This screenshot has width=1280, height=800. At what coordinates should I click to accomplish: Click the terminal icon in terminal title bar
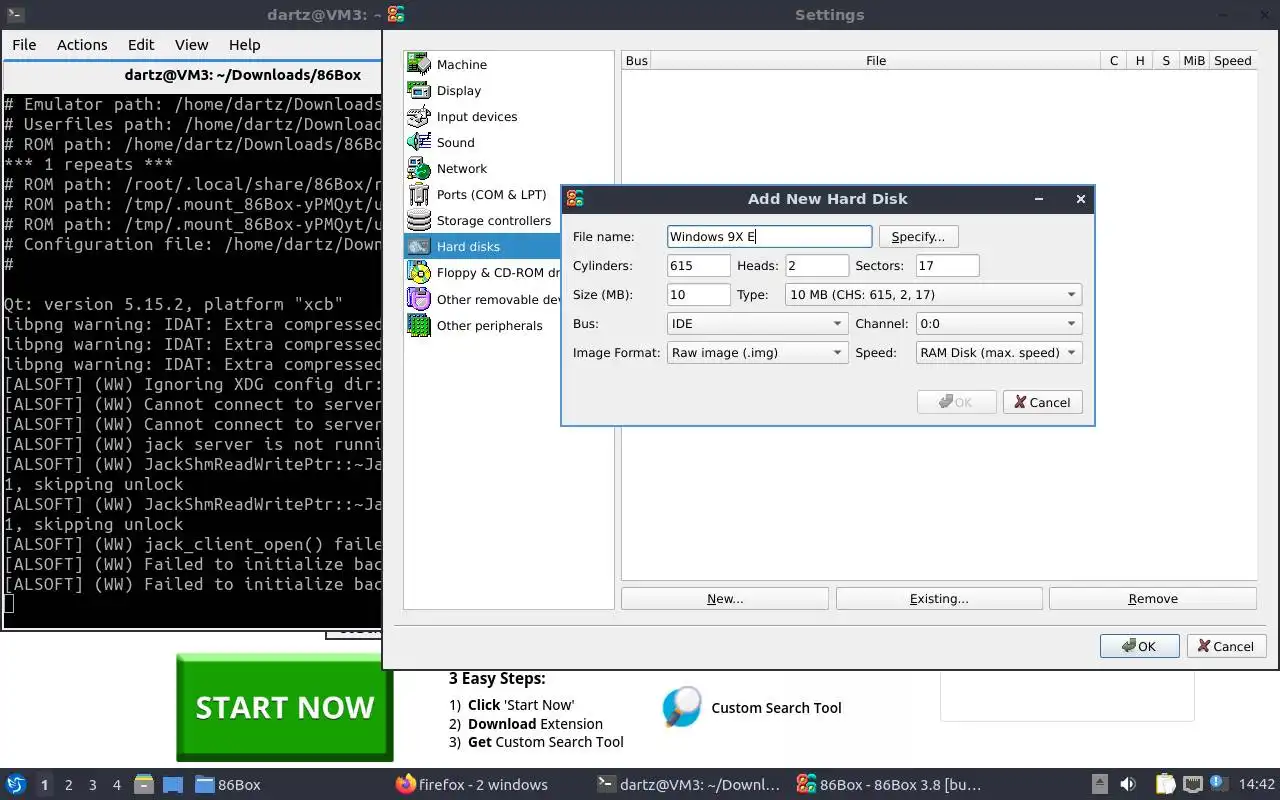pos(14,14)
